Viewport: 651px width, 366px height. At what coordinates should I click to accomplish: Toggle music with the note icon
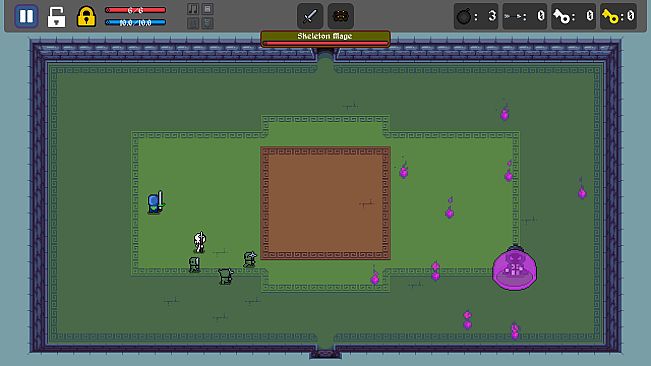click(193, 9)
